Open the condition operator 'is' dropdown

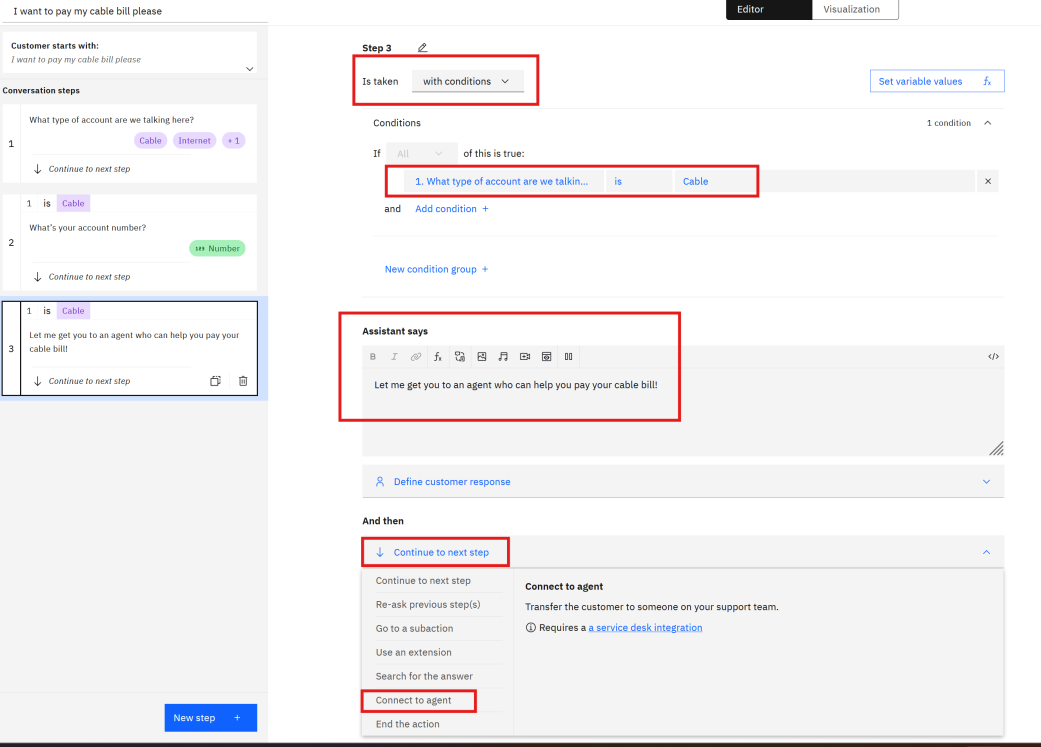(639, 181)
